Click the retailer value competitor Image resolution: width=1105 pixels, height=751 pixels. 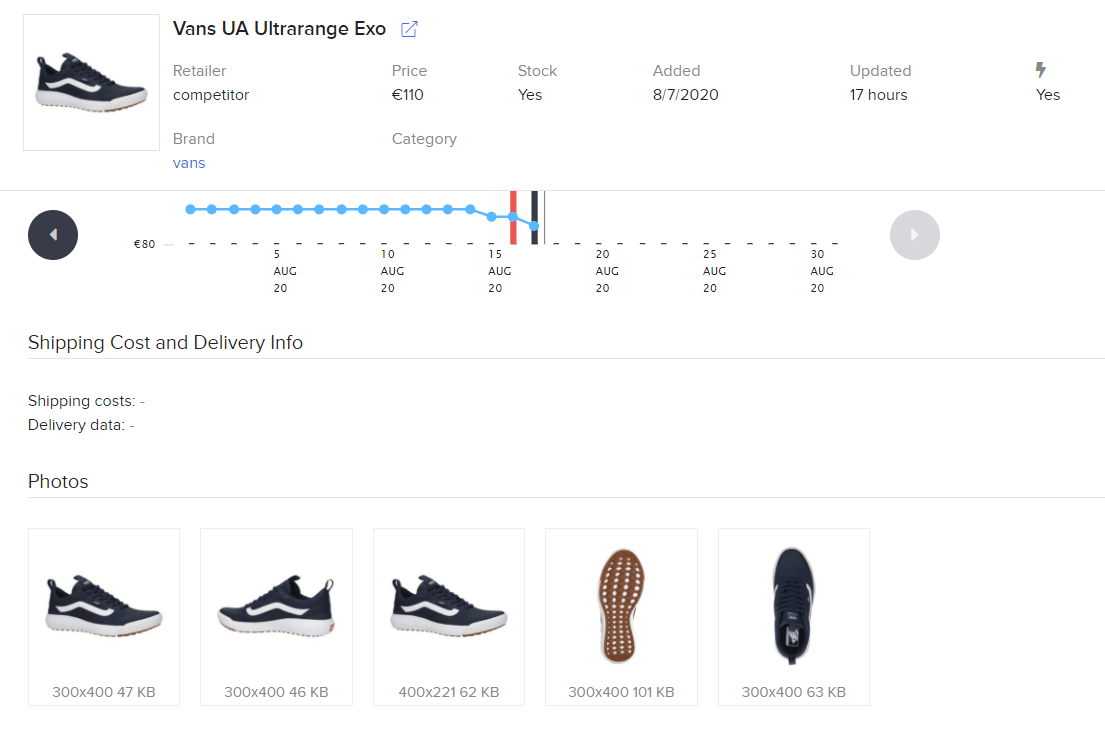click(x=211, y=94)
